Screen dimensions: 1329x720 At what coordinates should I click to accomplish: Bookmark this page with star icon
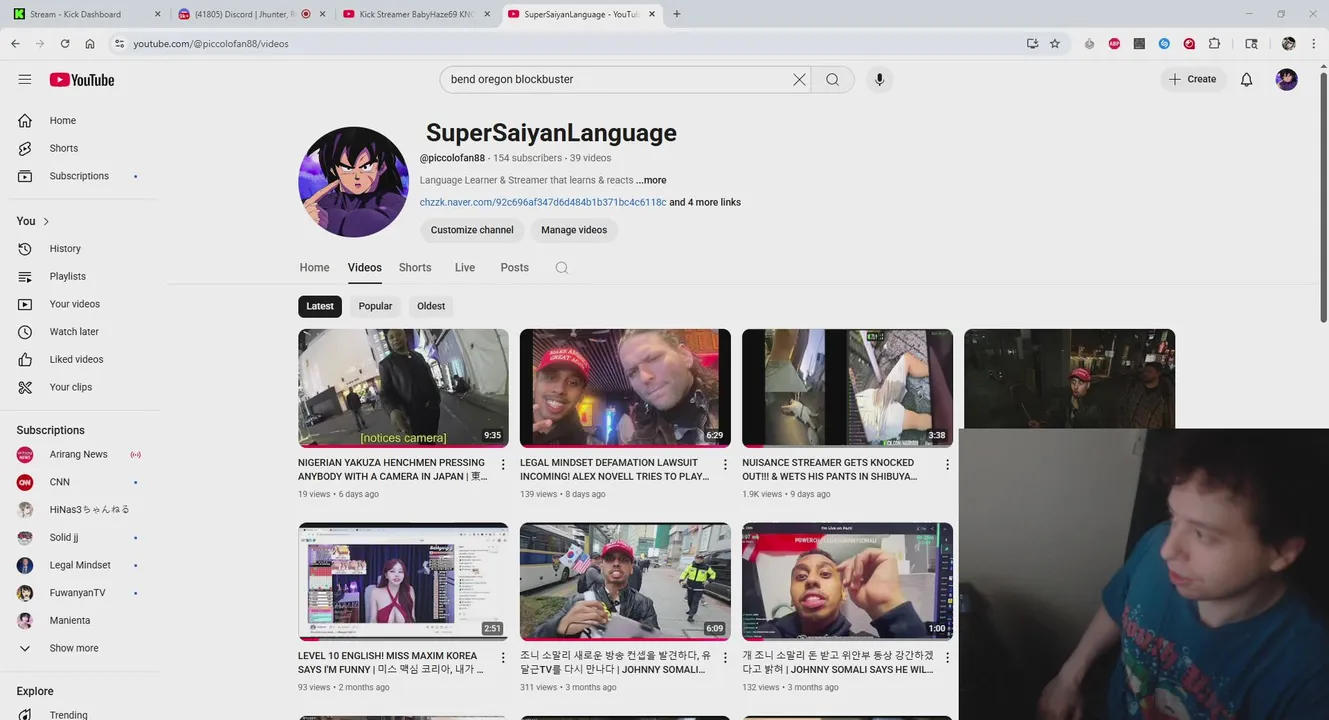coord(1054,44)
